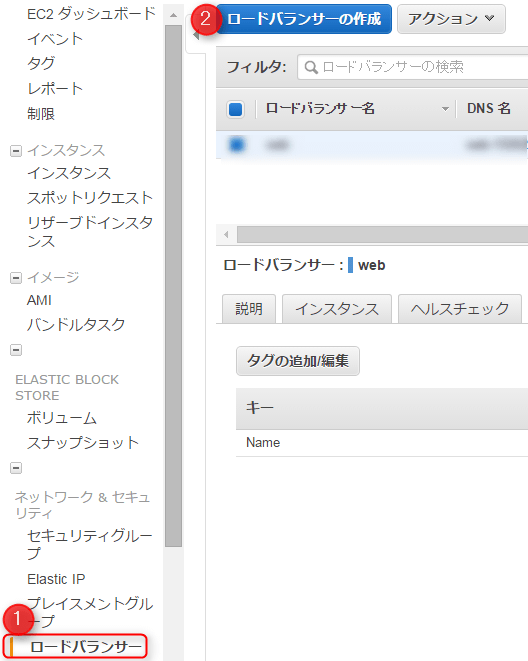
Task: Toggle the blurred load balancer row checkbox
Action: 236,145
